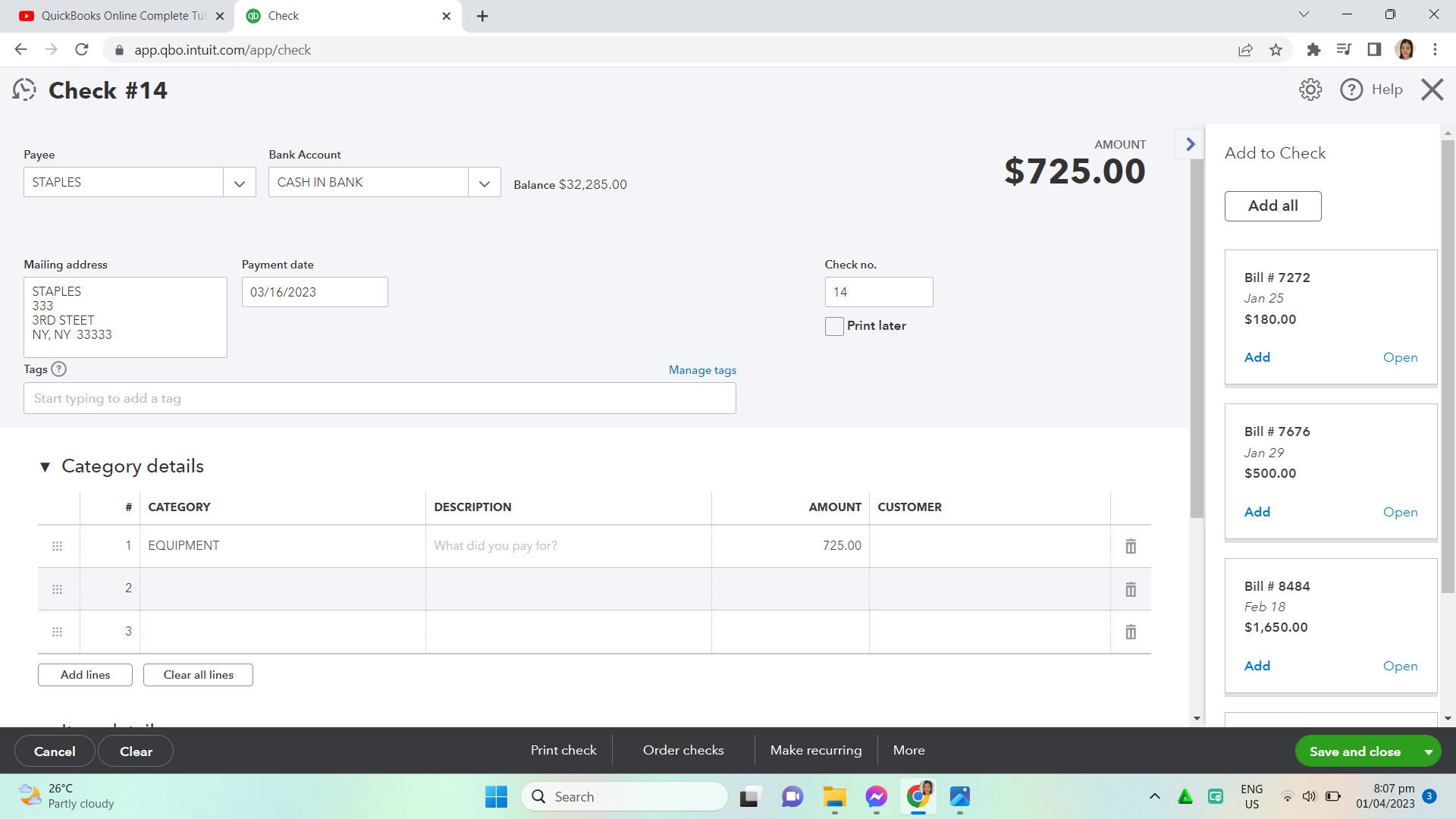This screenshot has height=819, width=1456.
Task: Expand the Payee dropdown arrow
Action: tap(240, 183)
